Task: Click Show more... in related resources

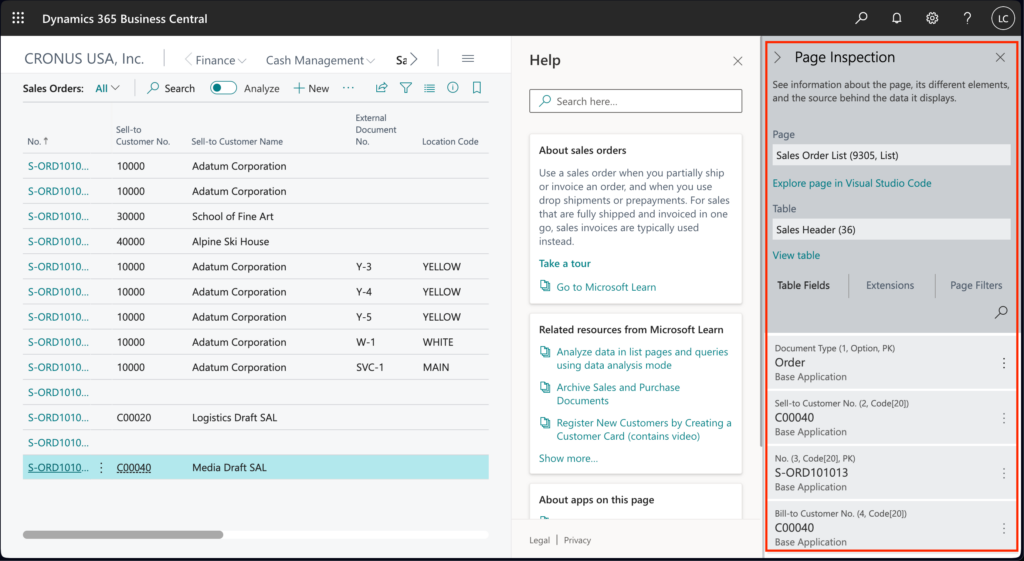Action: [x=568, y=458]
